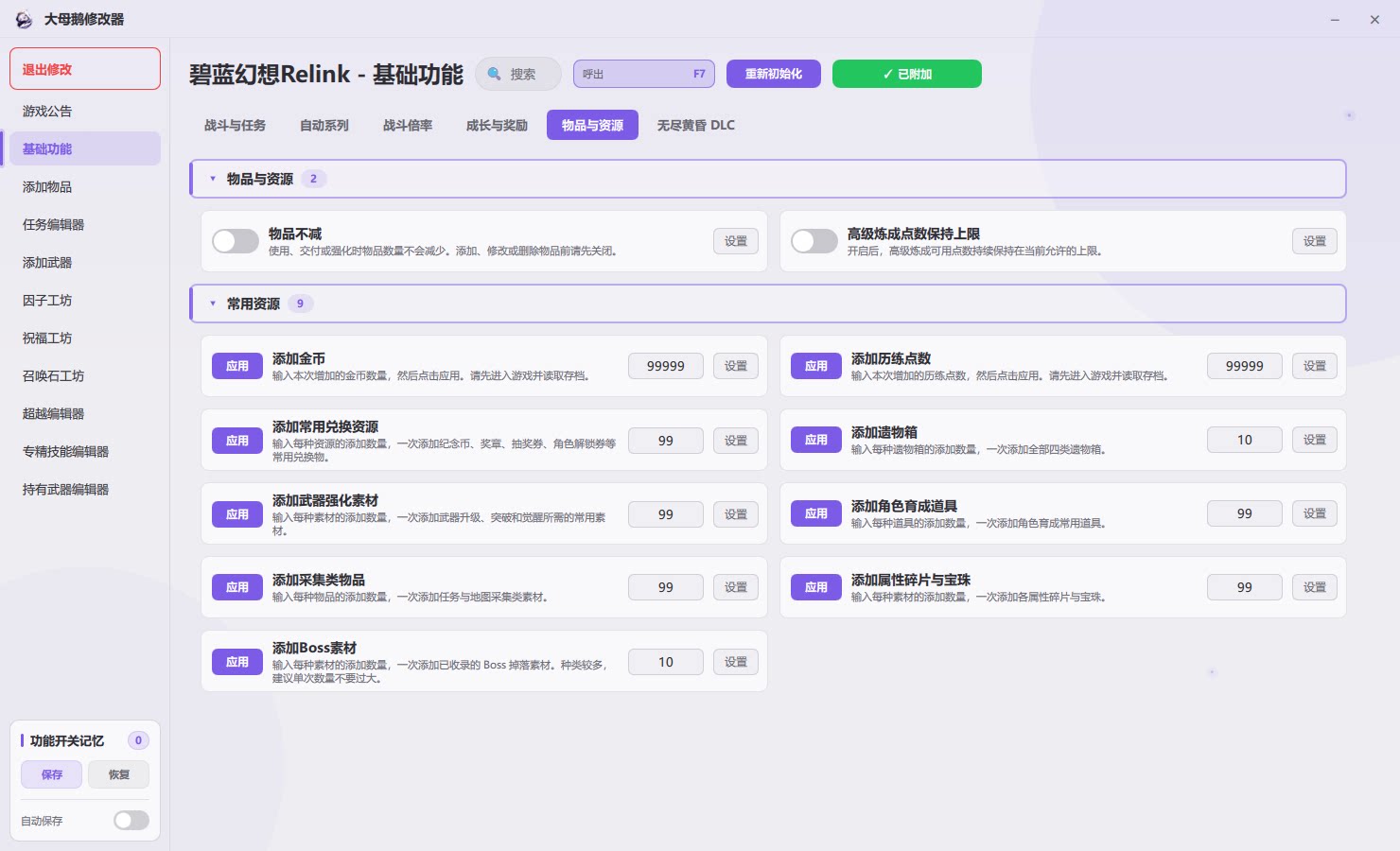This screenshot has width=1400, height=851.
Task: Click the 搜索 search field
Action: tap(518, 74)
